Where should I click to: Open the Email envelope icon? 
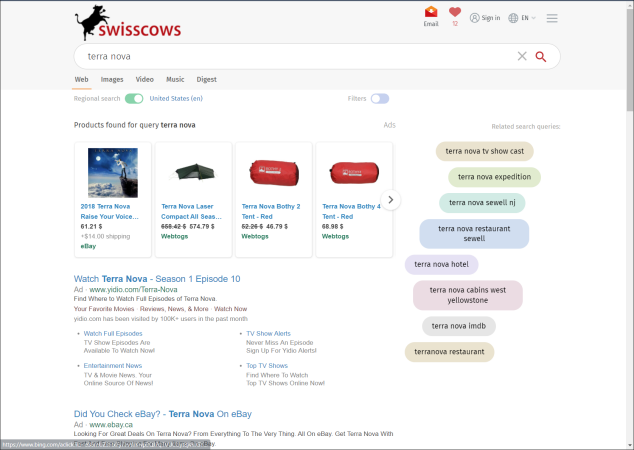tap(431, 12)
